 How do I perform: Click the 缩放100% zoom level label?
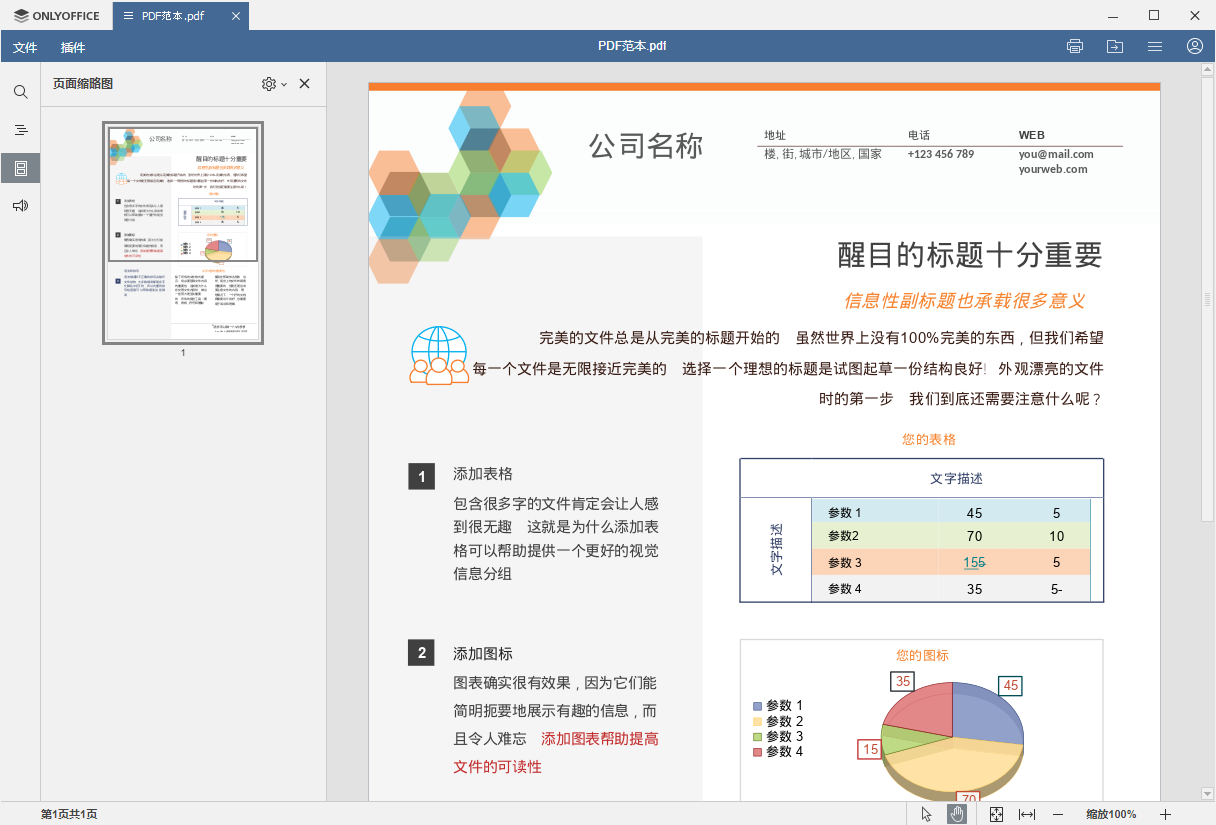coord(1111,814)
